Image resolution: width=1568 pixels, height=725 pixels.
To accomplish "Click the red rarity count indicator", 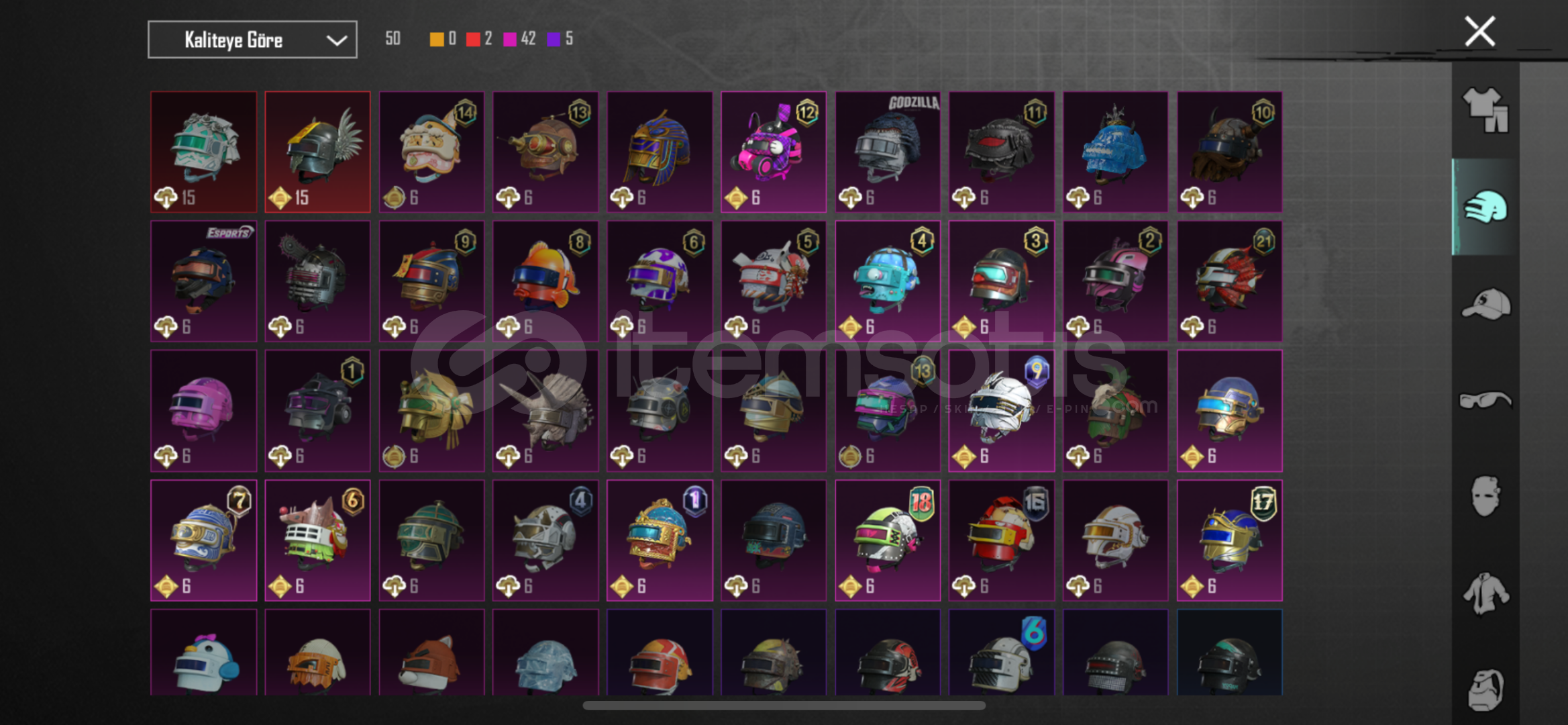I will point(479,39).
